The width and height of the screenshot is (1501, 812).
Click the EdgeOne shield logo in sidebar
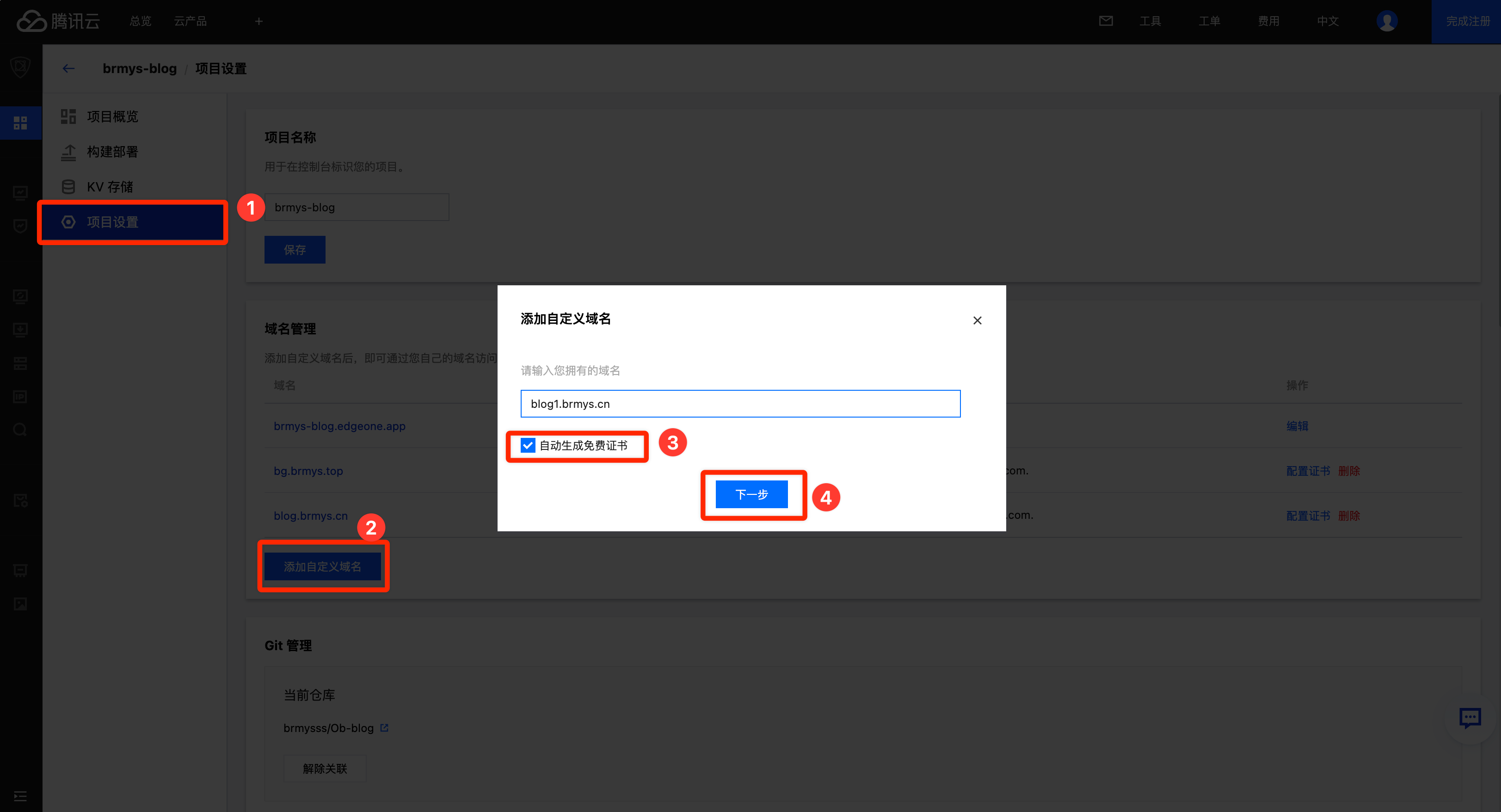pos(20,67)
